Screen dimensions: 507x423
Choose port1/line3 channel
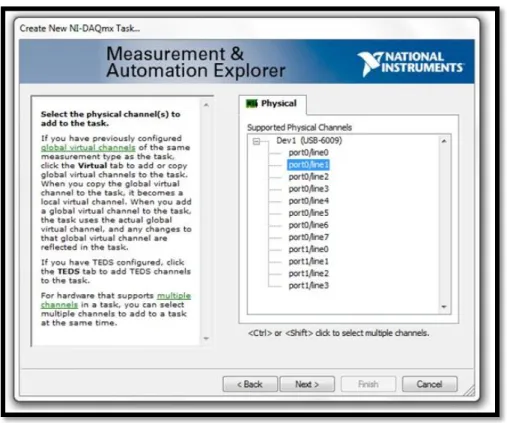308,285
